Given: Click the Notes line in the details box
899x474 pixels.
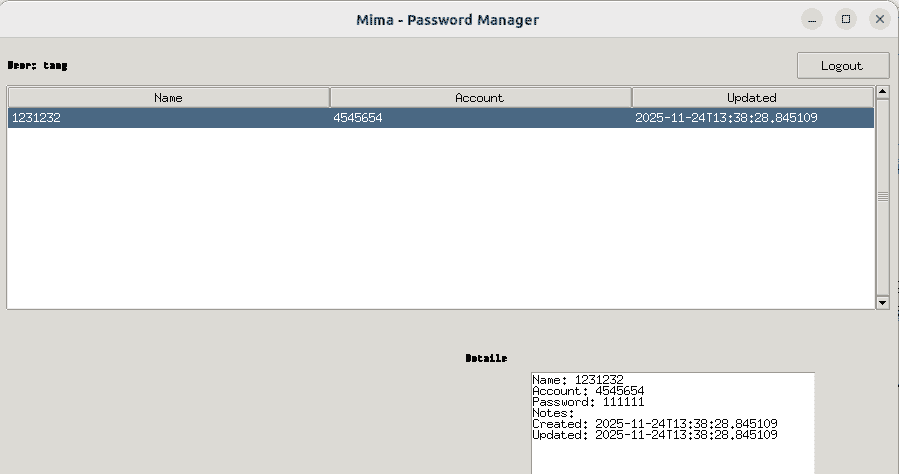Looking at the screenshot, I should pyautogui.click(x=553, y=413).
